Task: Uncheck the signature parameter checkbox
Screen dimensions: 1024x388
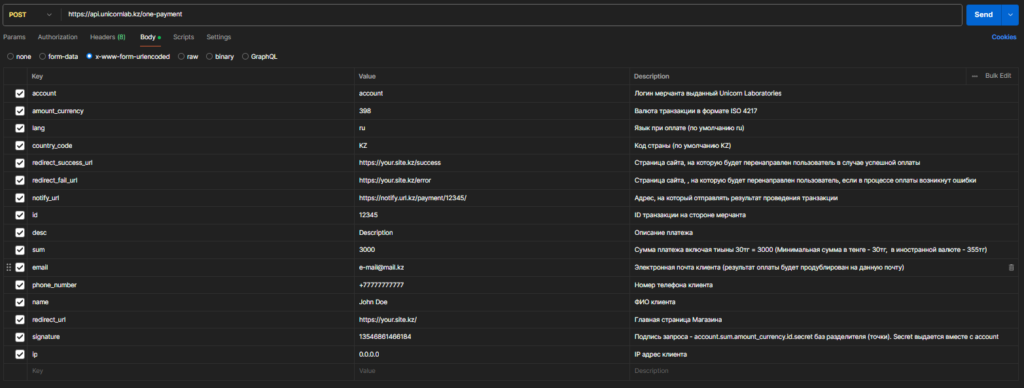Action: [20, 337]
